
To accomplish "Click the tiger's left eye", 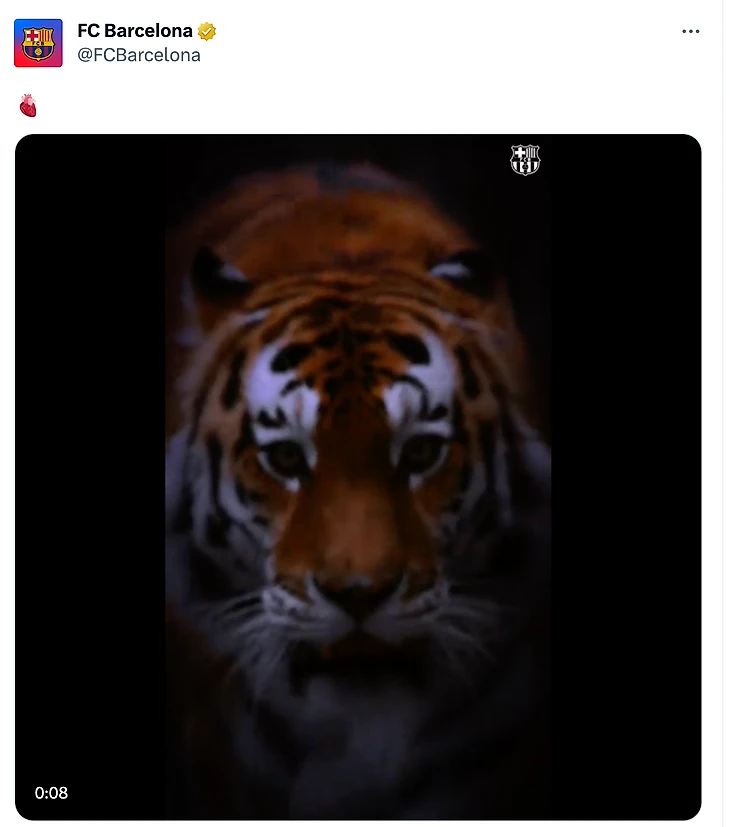I will (285, 455).
